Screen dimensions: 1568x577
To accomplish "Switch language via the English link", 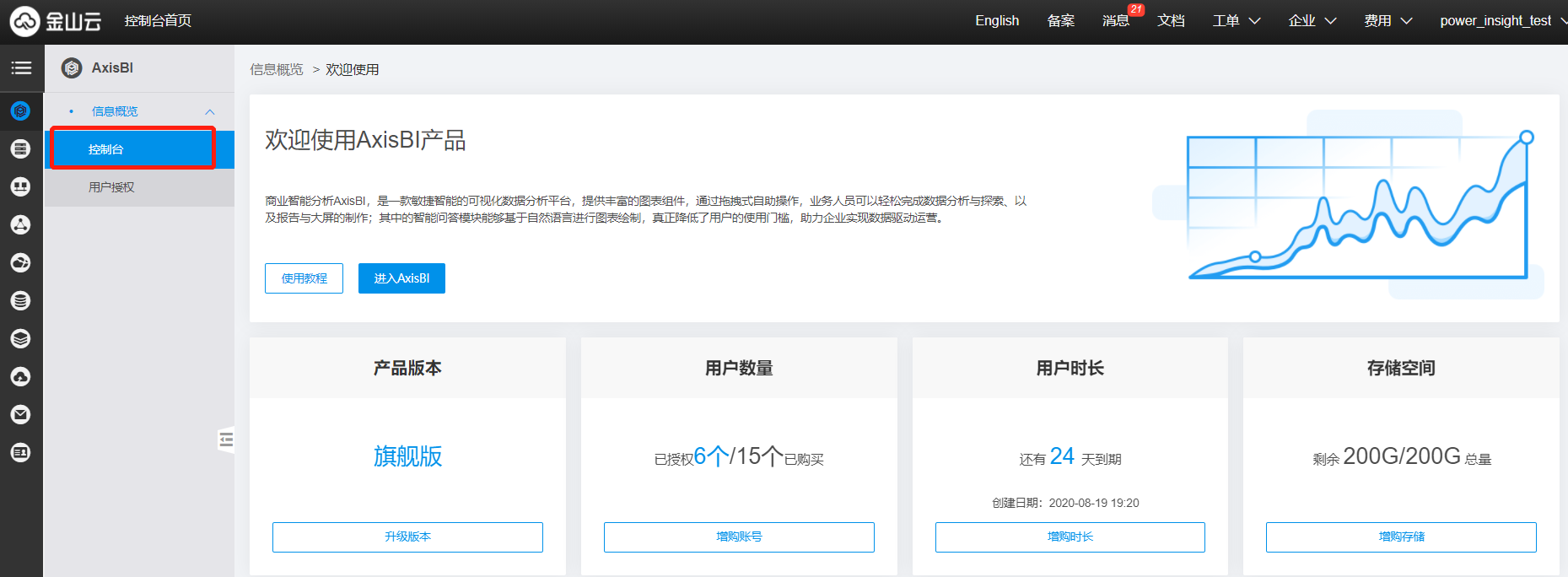I will [x=997, y=21].
